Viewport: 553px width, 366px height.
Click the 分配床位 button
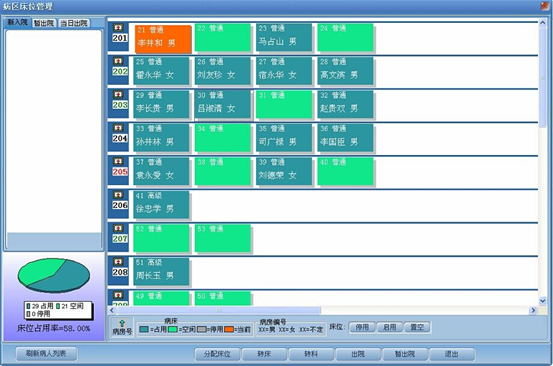[x=217, y=354]
